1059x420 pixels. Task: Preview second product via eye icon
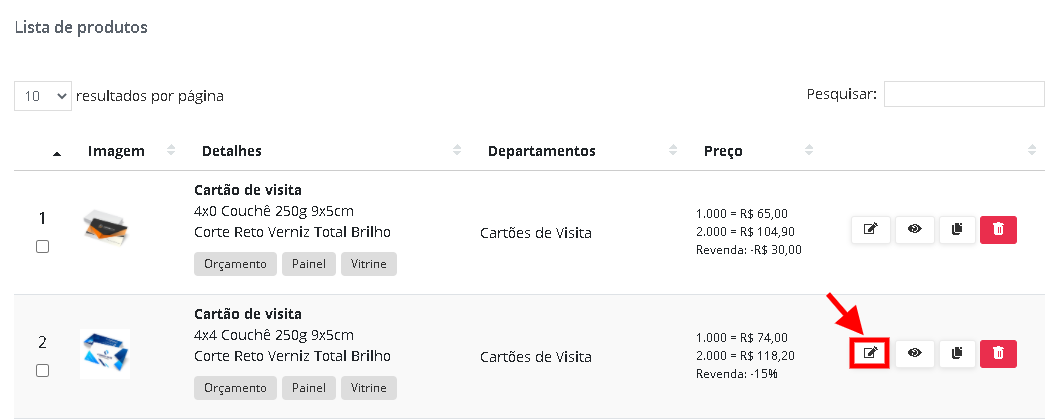tap(914, 353)
